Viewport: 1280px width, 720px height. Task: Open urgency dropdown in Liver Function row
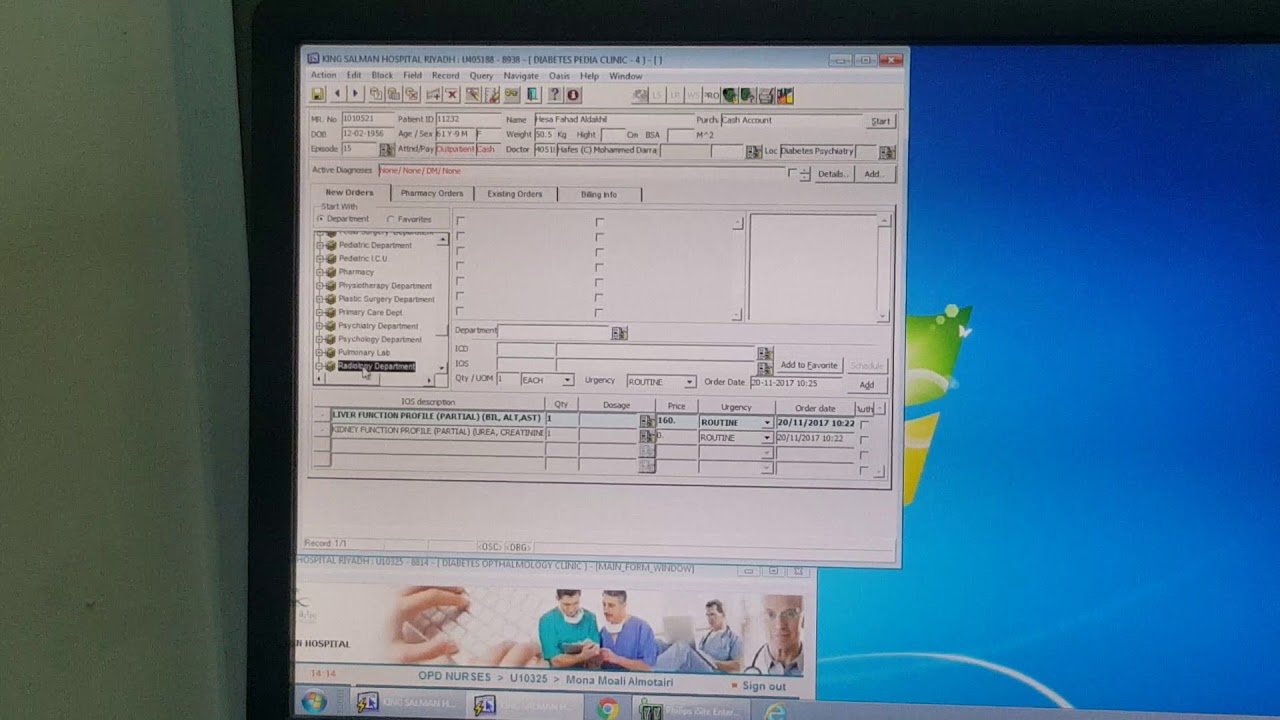767,423
